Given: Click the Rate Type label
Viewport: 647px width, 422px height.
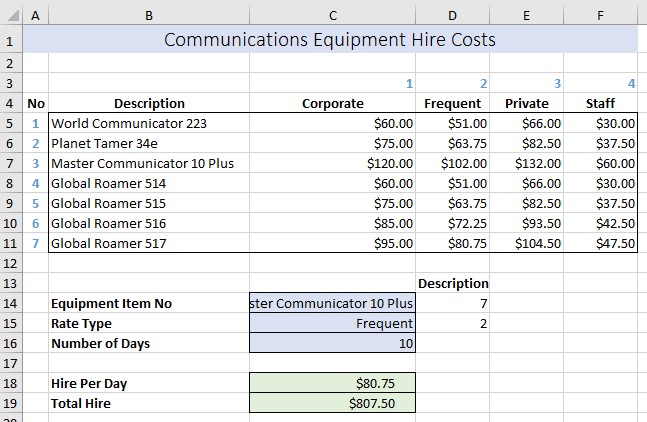Looking at the screenshot, I should 81,323.
